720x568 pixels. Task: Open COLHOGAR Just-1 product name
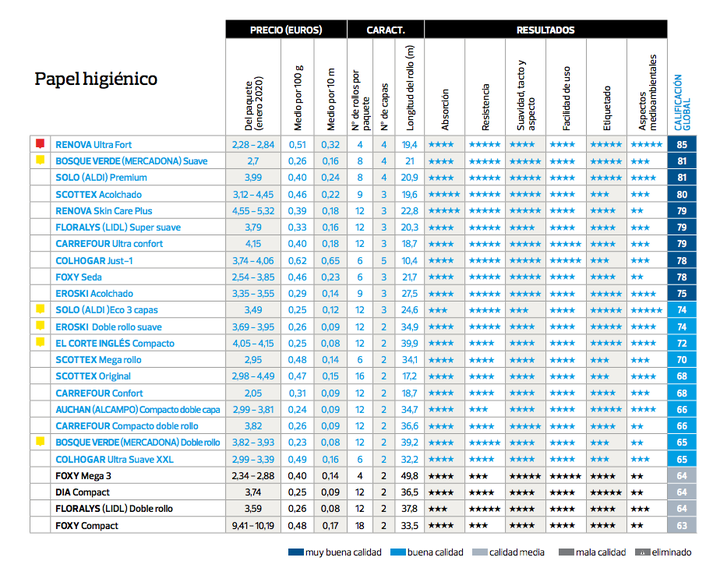pyautogui.click(x=94, y=260)
